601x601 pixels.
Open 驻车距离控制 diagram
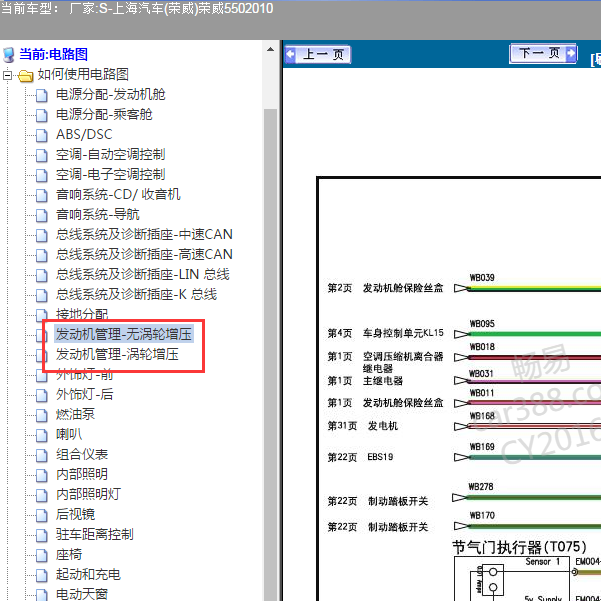click(95, 534)
